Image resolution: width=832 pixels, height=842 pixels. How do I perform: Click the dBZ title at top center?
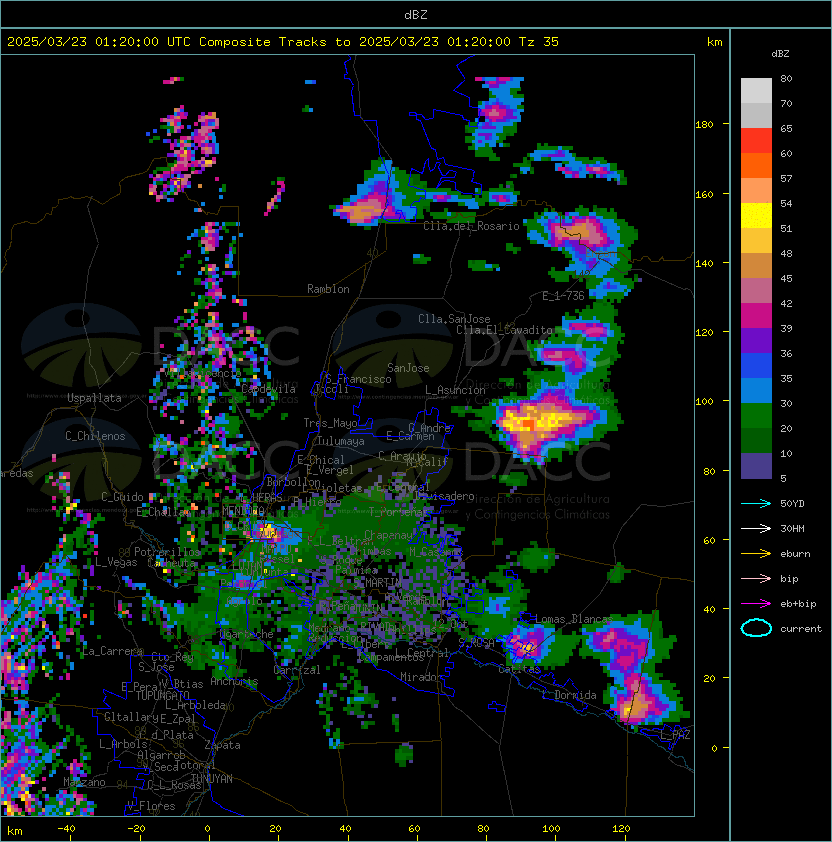pyautogui.click(x=416, y=15)
